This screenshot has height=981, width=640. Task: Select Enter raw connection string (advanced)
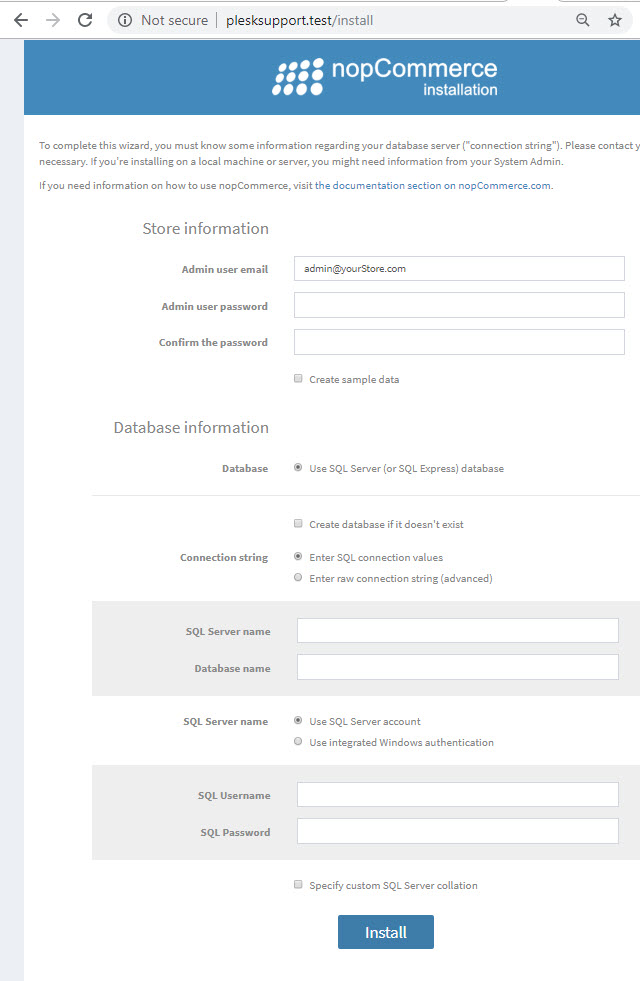(x=298, y=577)
